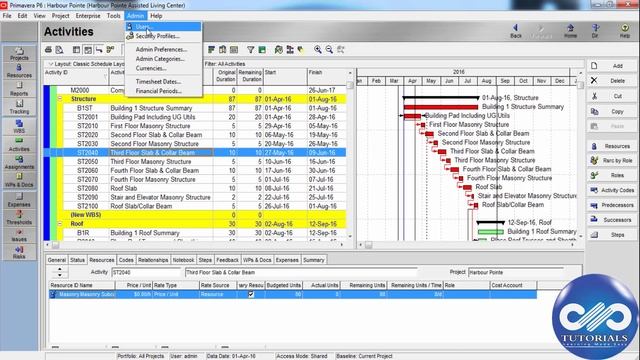Viewport: 640px width, 360px height.
Task: Click the Back navigation arrow
Action: click(516, 31)
